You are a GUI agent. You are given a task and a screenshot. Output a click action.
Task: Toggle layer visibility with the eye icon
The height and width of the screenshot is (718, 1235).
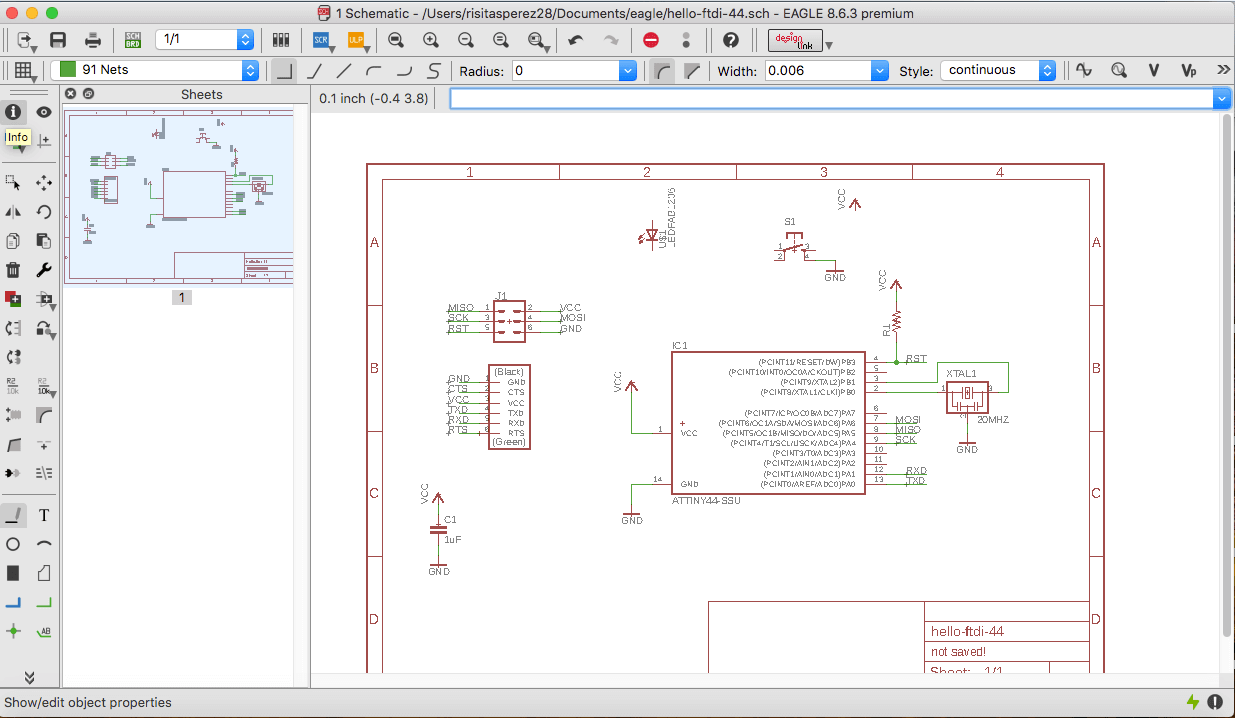tap(44, 112)
